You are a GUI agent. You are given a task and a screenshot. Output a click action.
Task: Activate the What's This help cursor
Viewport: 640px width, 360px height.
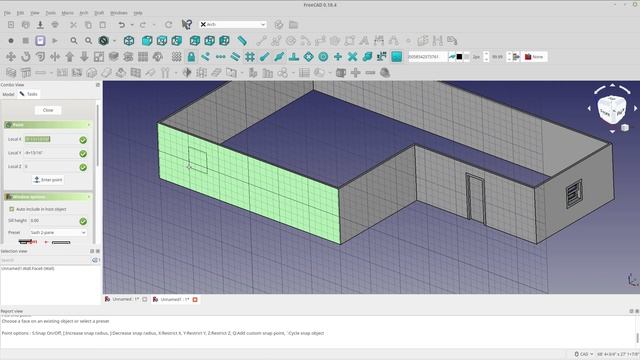[187, 24]
